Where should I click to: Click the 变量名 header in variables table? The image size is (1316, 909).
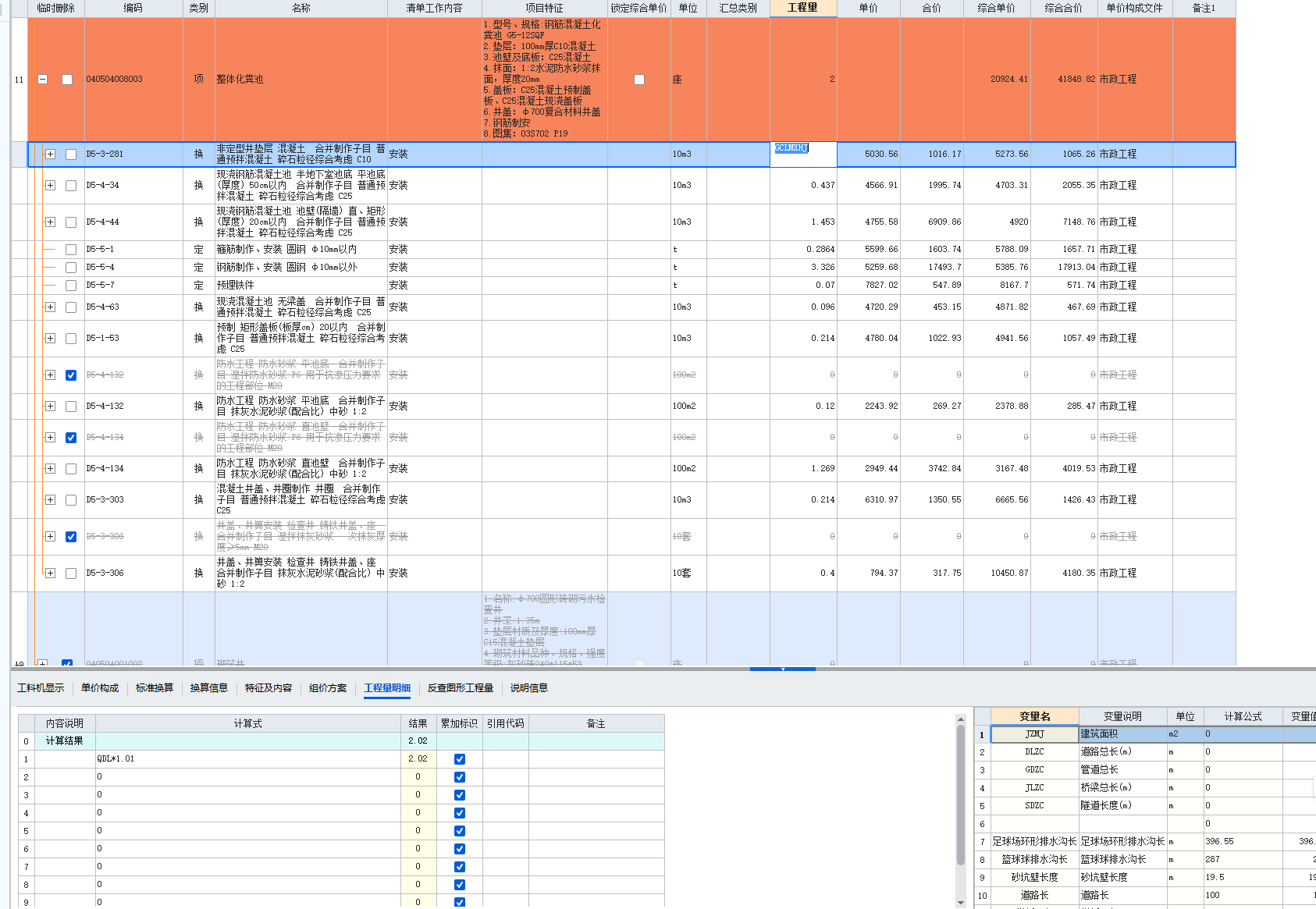pos(1035,716)
